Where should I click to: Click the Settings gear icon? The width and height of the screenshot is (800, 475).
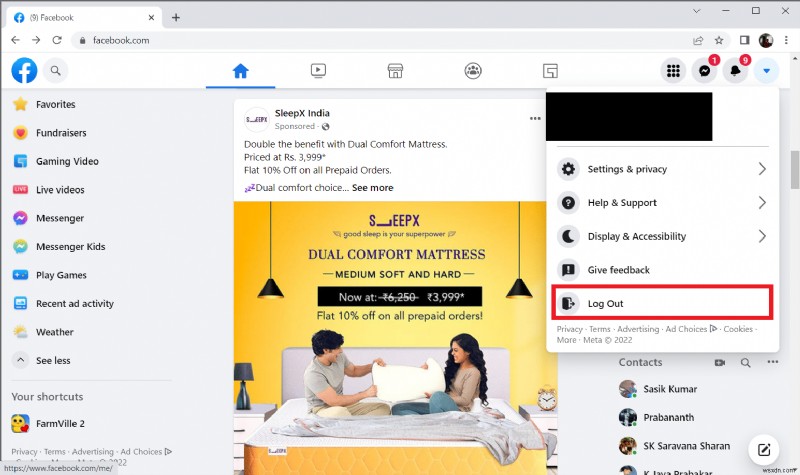[568, 169]
